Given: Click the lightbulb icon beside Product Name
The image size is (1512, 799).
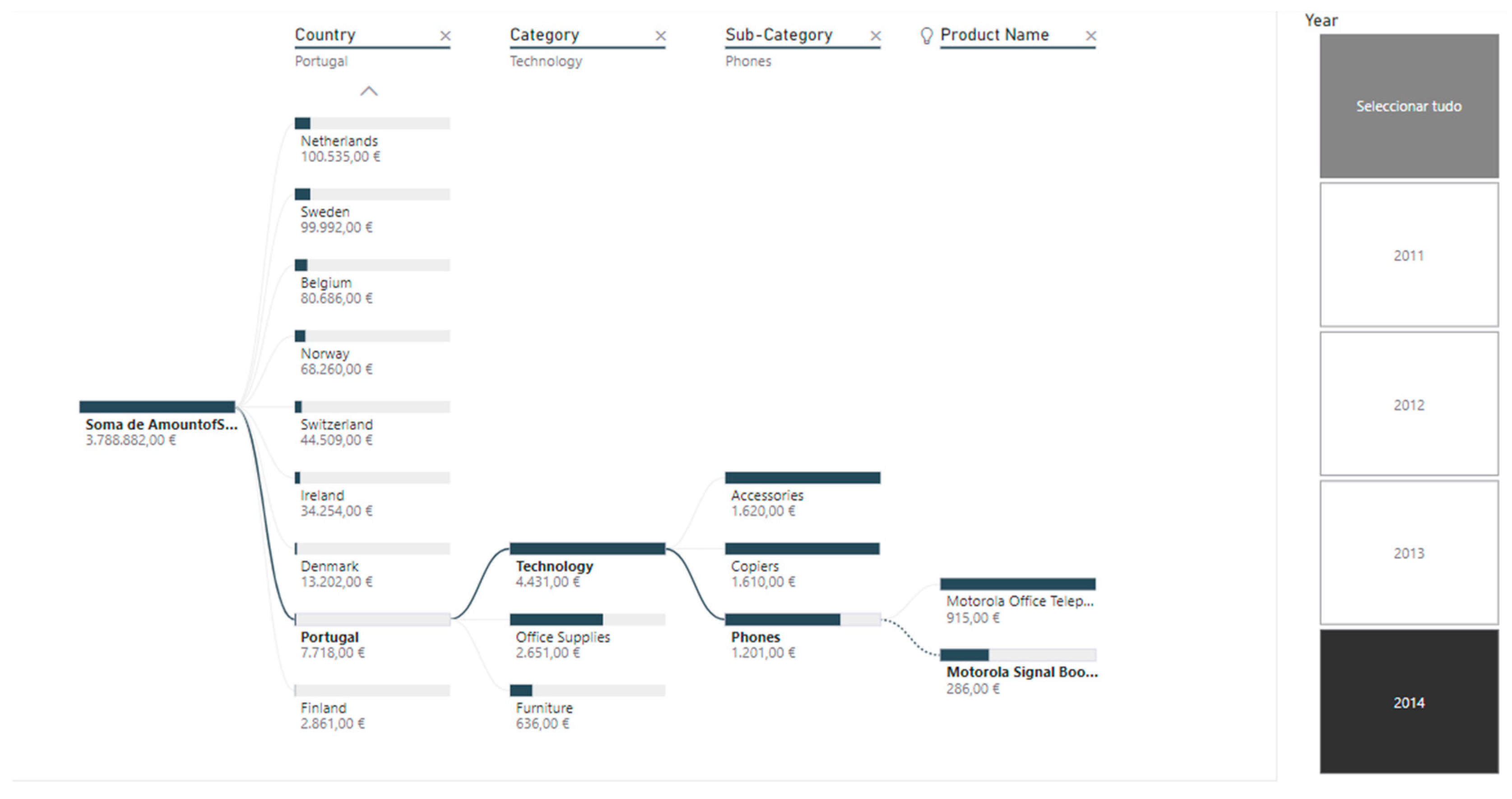Looking at the screenshot, I should [926, 36].
